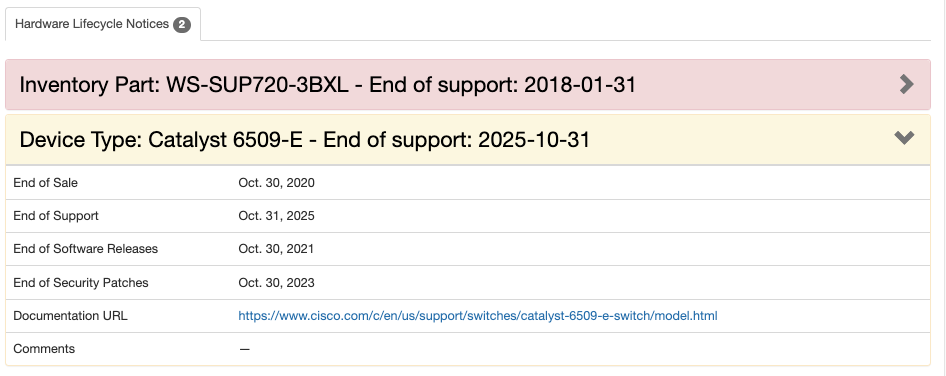Select the Comments row label

tap(44, 349)
